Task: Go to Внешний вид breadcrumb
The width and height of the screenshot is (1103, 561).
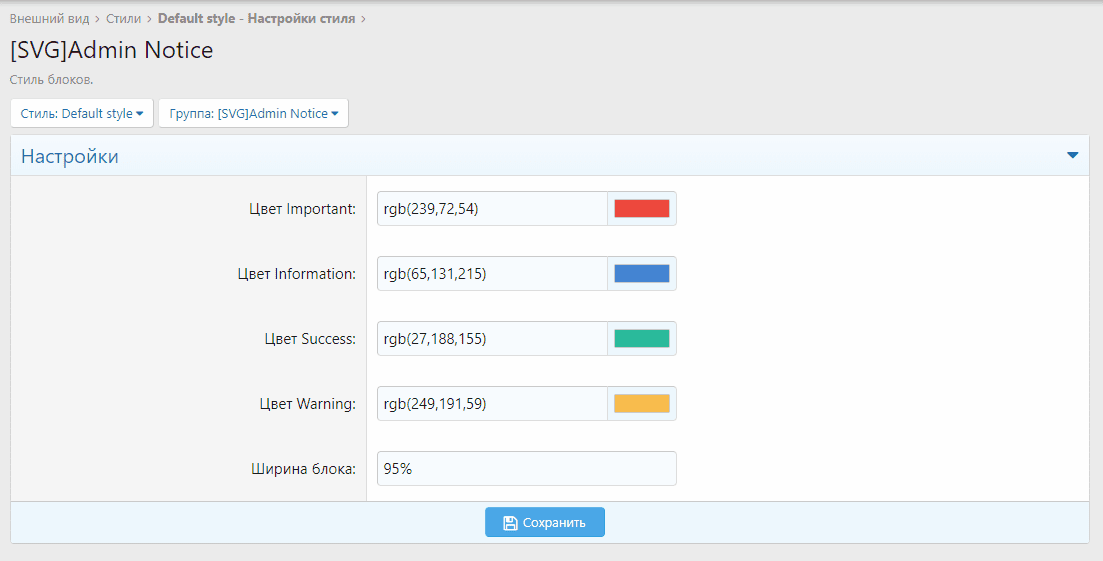Action: 49,19
